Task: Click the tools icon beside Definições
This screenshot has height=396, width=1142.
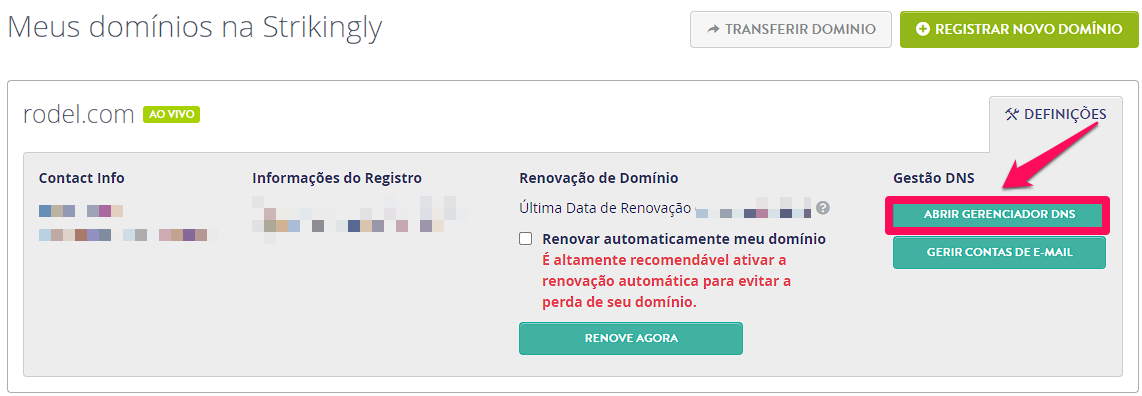Action: pos(1012,114)
